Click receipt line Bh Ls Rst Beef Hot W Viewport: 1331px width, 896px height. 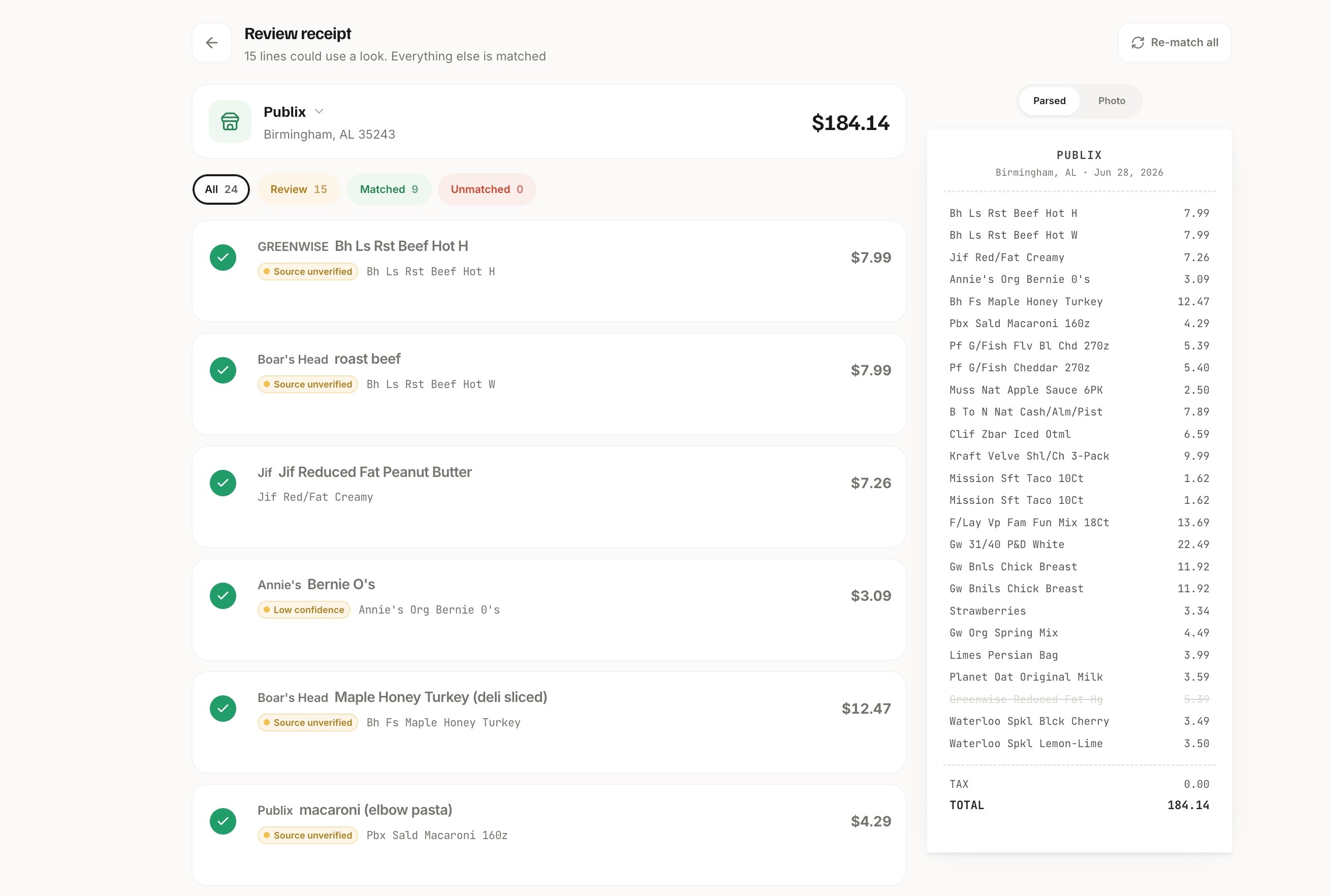click(1079, 236)
